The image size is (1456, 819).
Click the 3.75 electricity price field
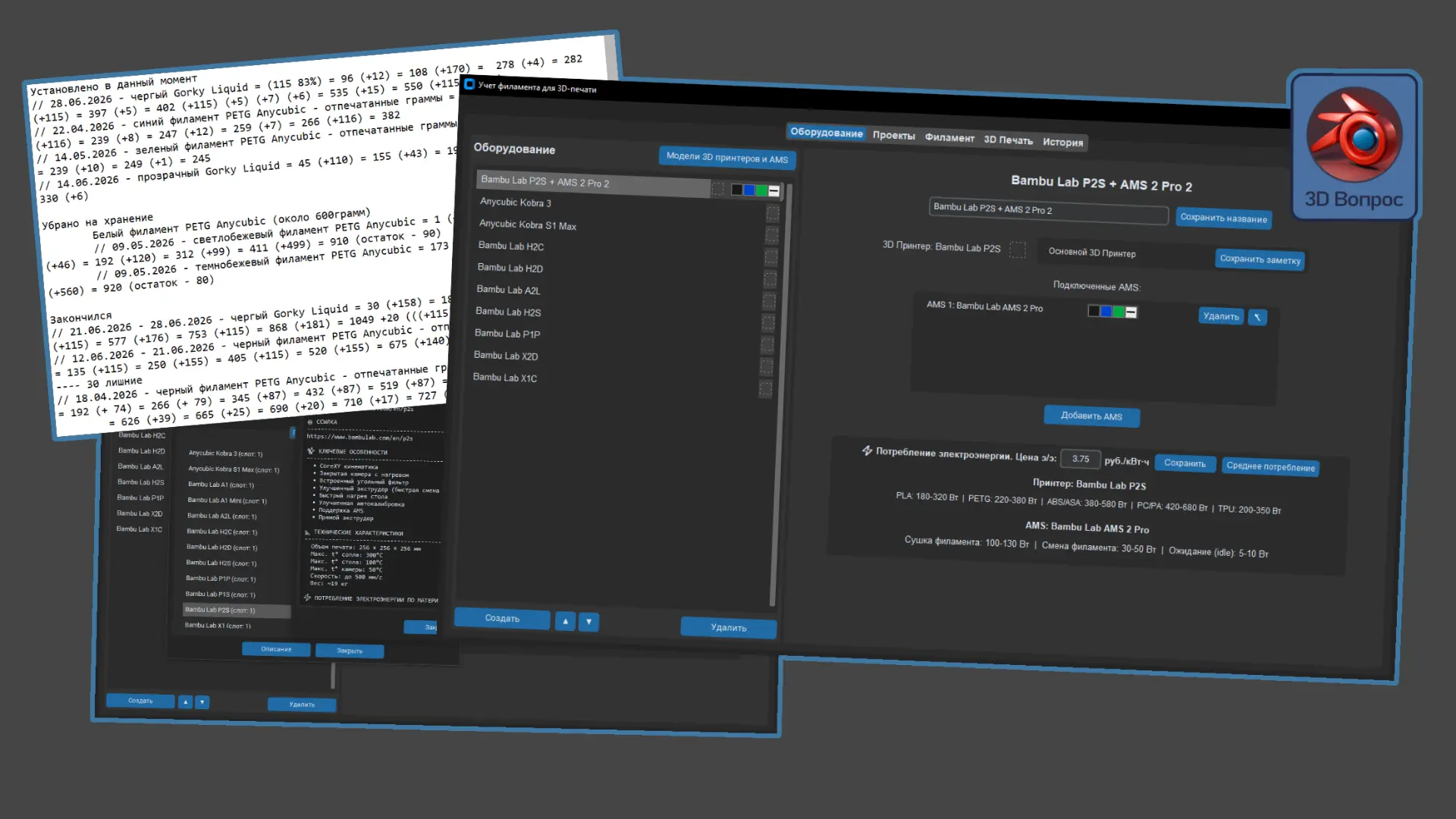[x=1081, y=459]
